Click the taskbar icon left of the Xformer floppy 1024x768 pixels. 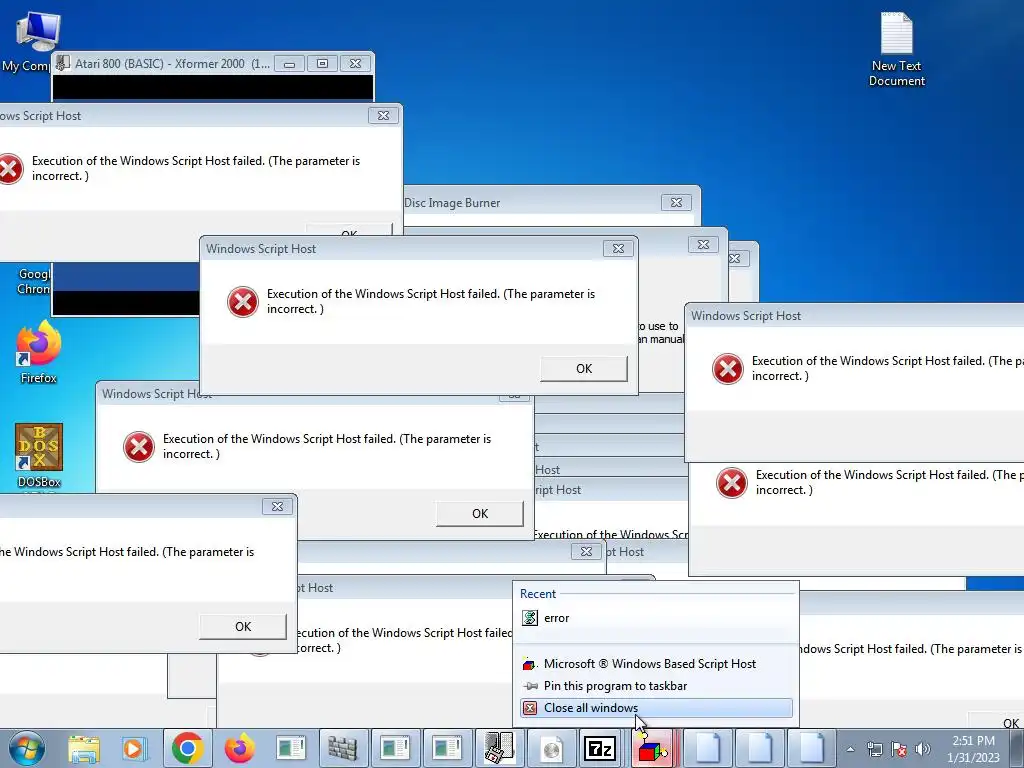pos(447,748)
